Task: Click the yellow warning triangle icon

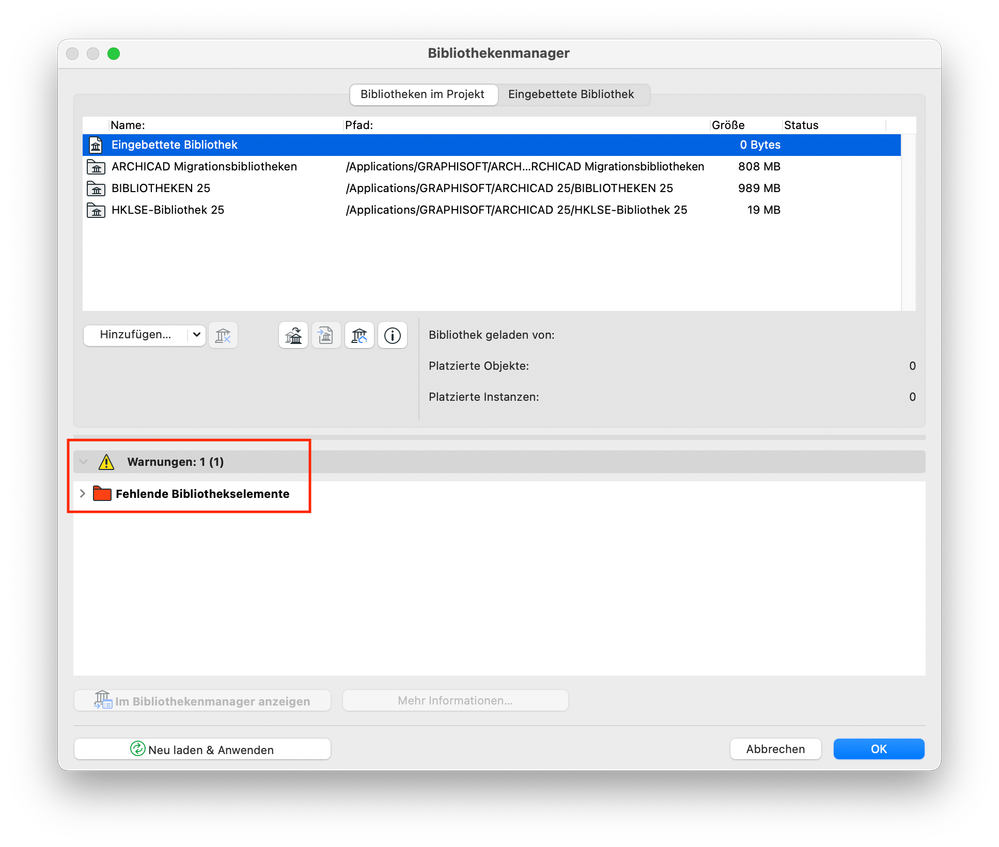Action: tap(106, 462)
